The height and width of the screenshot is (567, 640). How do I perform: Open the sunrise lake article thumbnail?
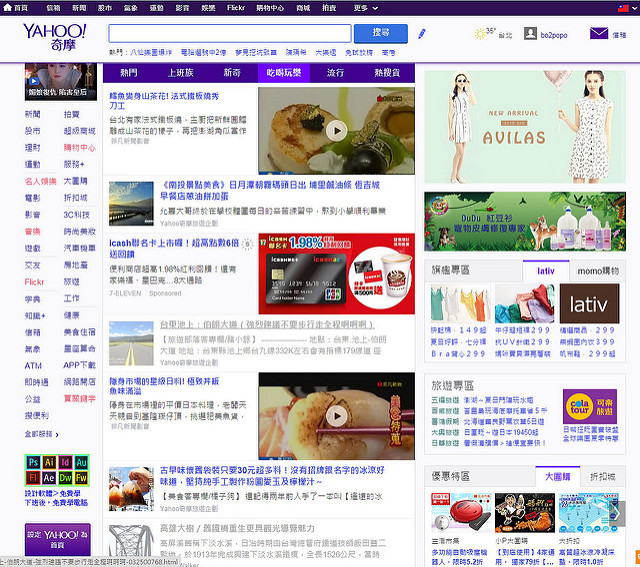click(129, 205)
